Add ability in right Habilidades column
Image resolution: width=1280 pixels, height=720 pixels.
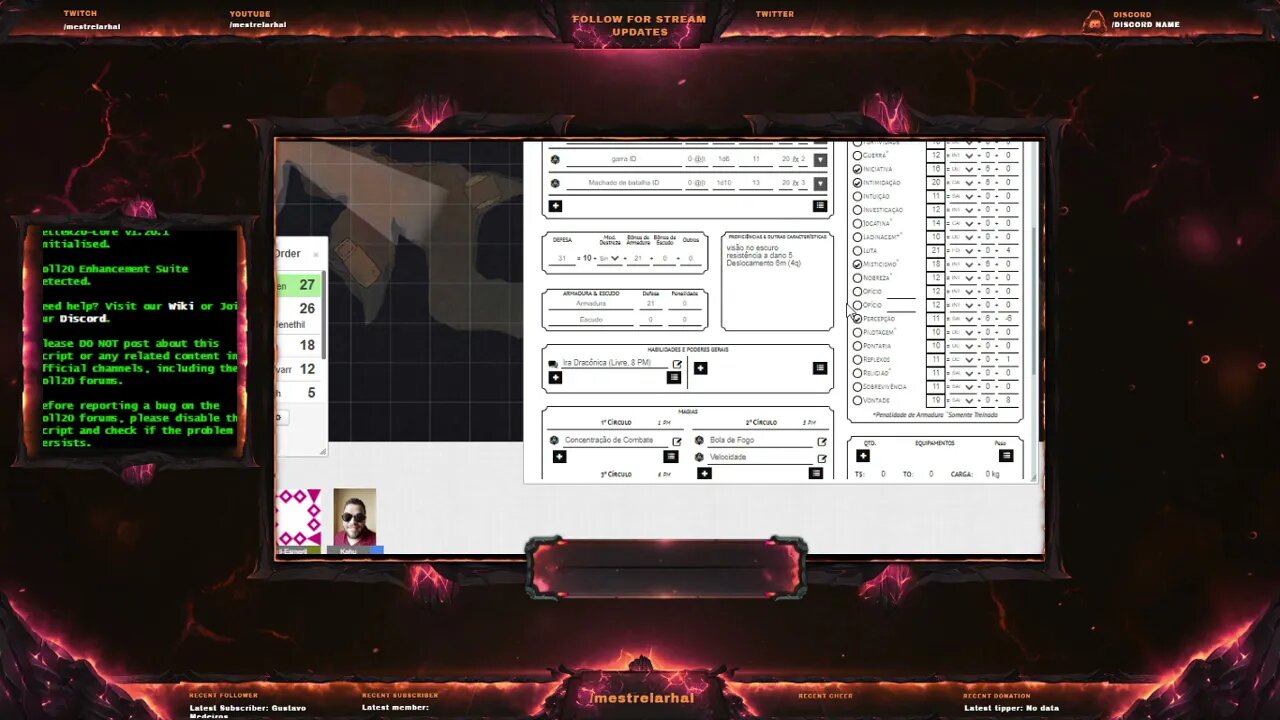(x=700, y=368)
